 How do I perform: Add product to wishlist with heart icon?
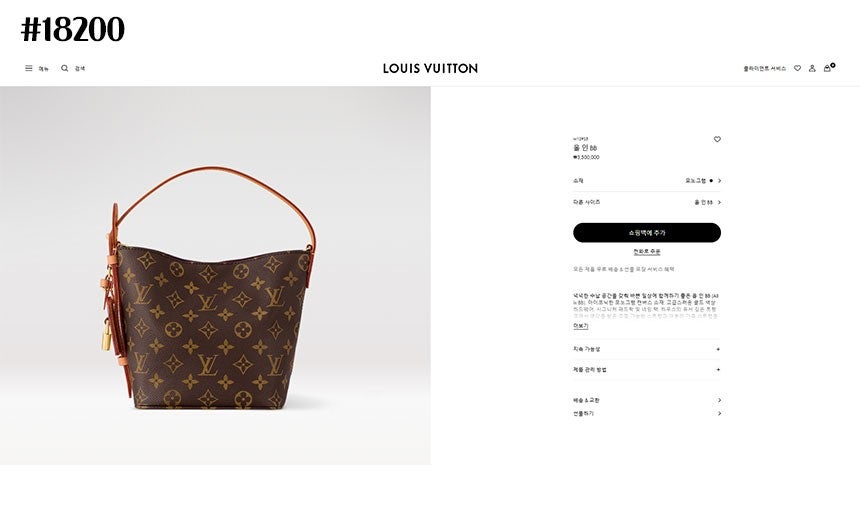pyautogui.click(x=717, y=139)
